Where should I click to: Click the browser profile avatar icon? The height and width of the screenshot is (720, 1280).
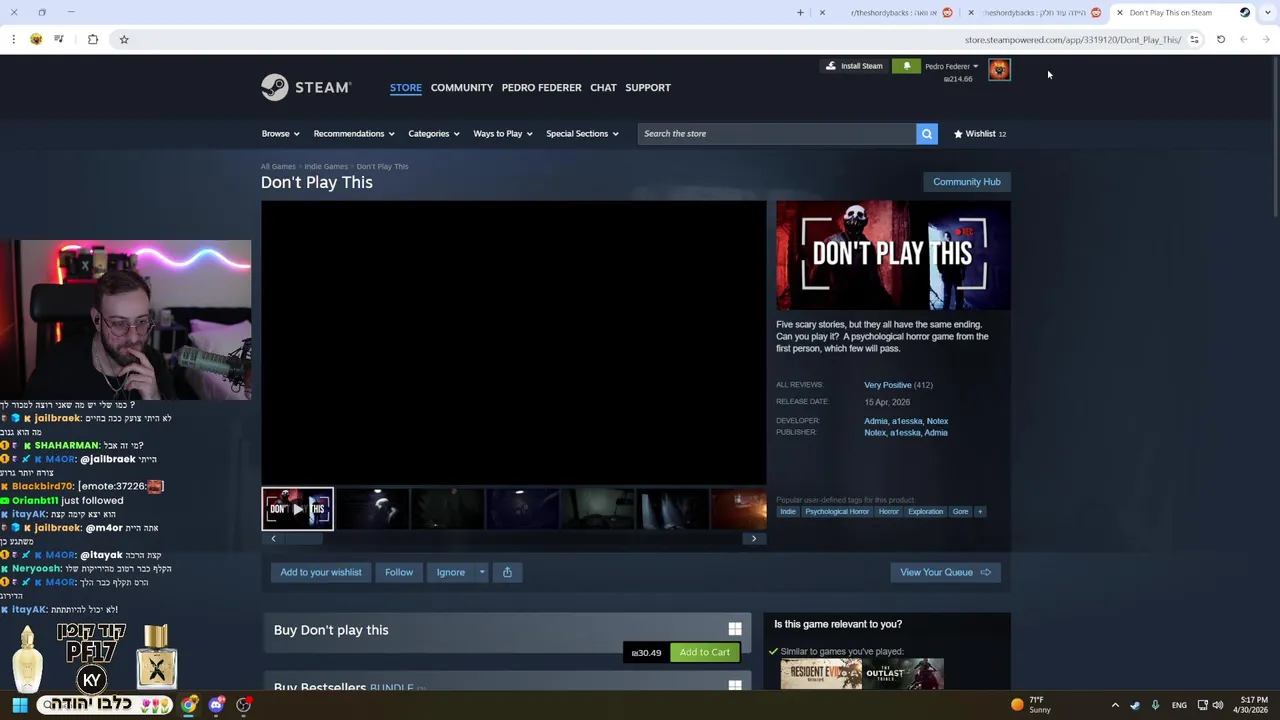point(36,39)
